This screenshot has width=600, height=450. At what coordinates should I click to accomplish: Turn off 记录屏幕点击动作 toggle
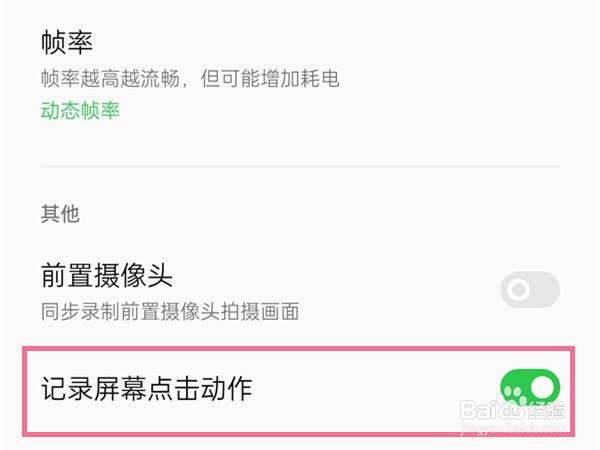[x=530, y=388]
